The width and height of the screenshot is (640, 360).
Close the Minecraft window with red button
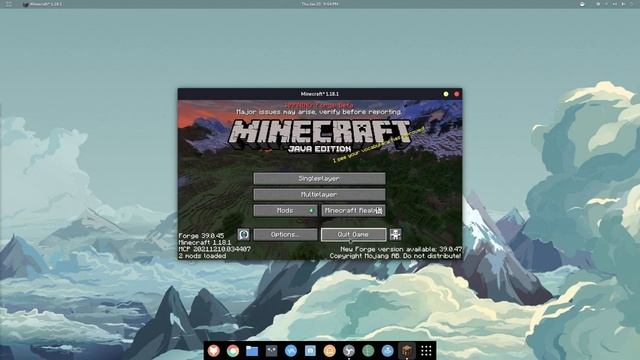[456, 94]
